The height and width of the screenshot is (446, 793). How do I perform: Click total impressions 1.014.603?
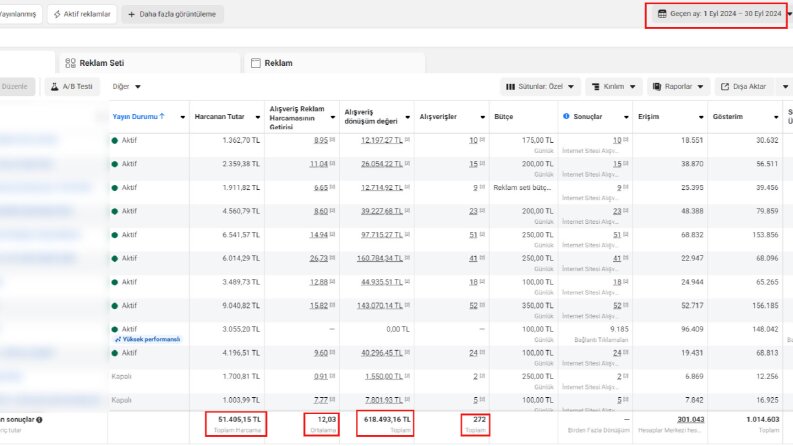tap(763, 419)
